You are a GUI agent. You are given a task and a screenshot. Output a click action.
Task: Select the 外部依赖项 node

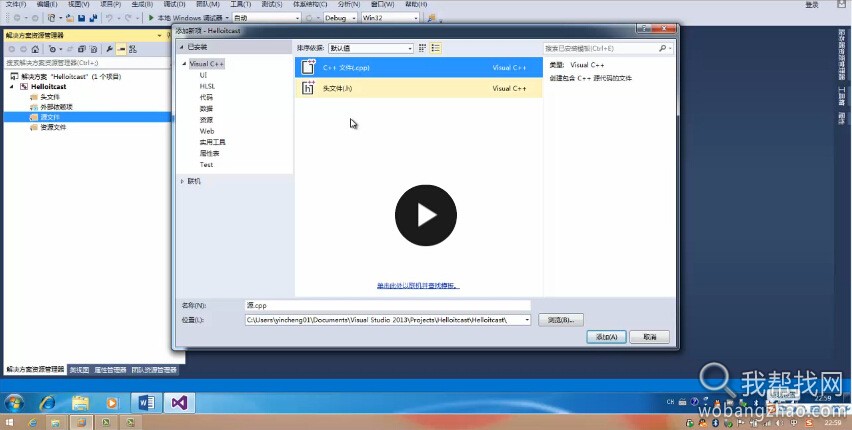click(57, 107)
